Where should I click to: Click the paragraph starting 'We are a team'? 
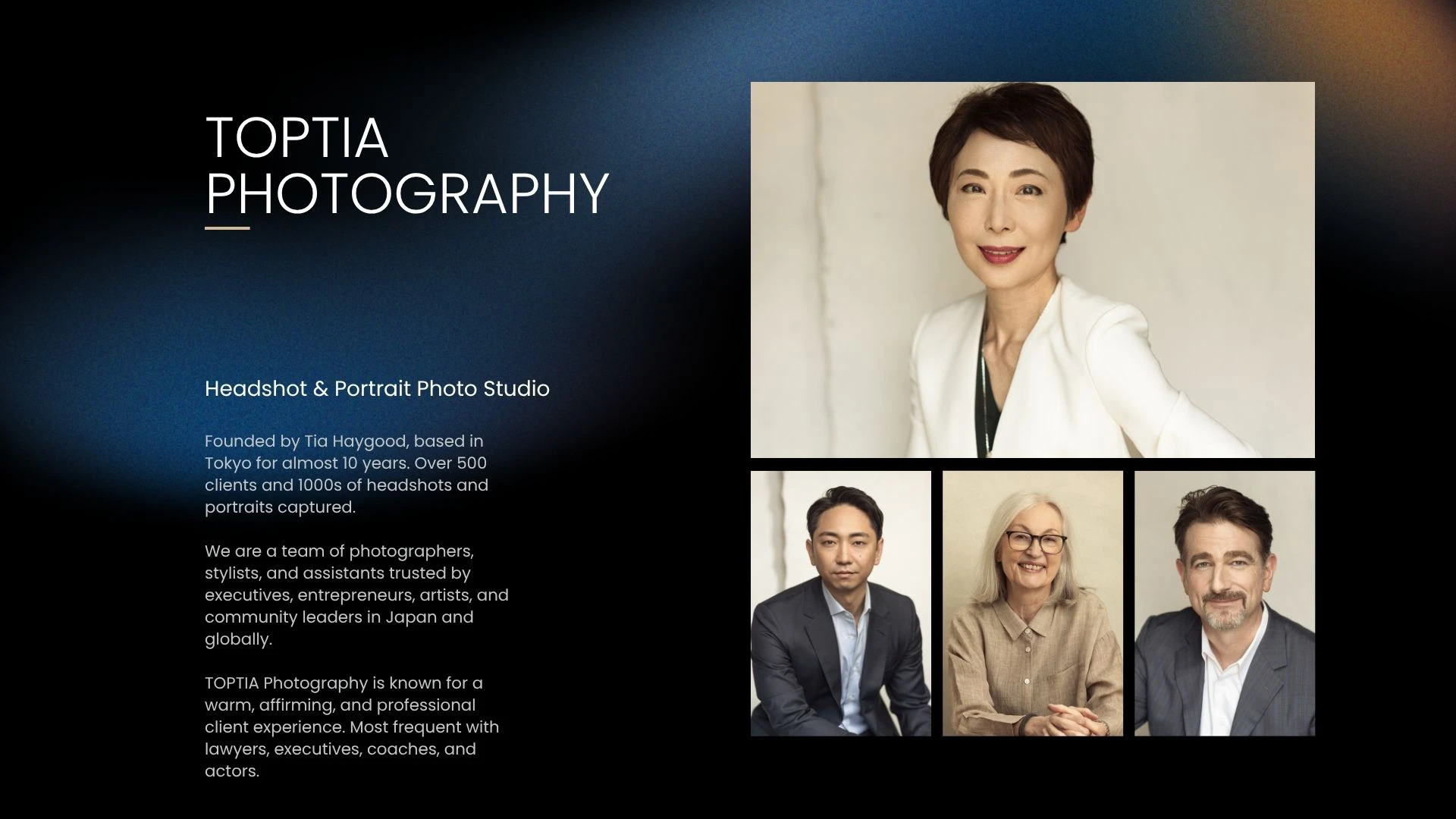tap(356, 595)
